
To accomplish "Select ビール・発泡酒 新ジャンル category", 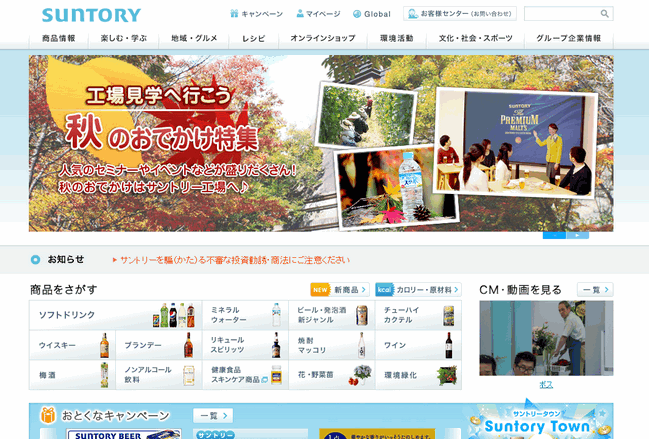I will pyautogui.click(x=332, y=315).
